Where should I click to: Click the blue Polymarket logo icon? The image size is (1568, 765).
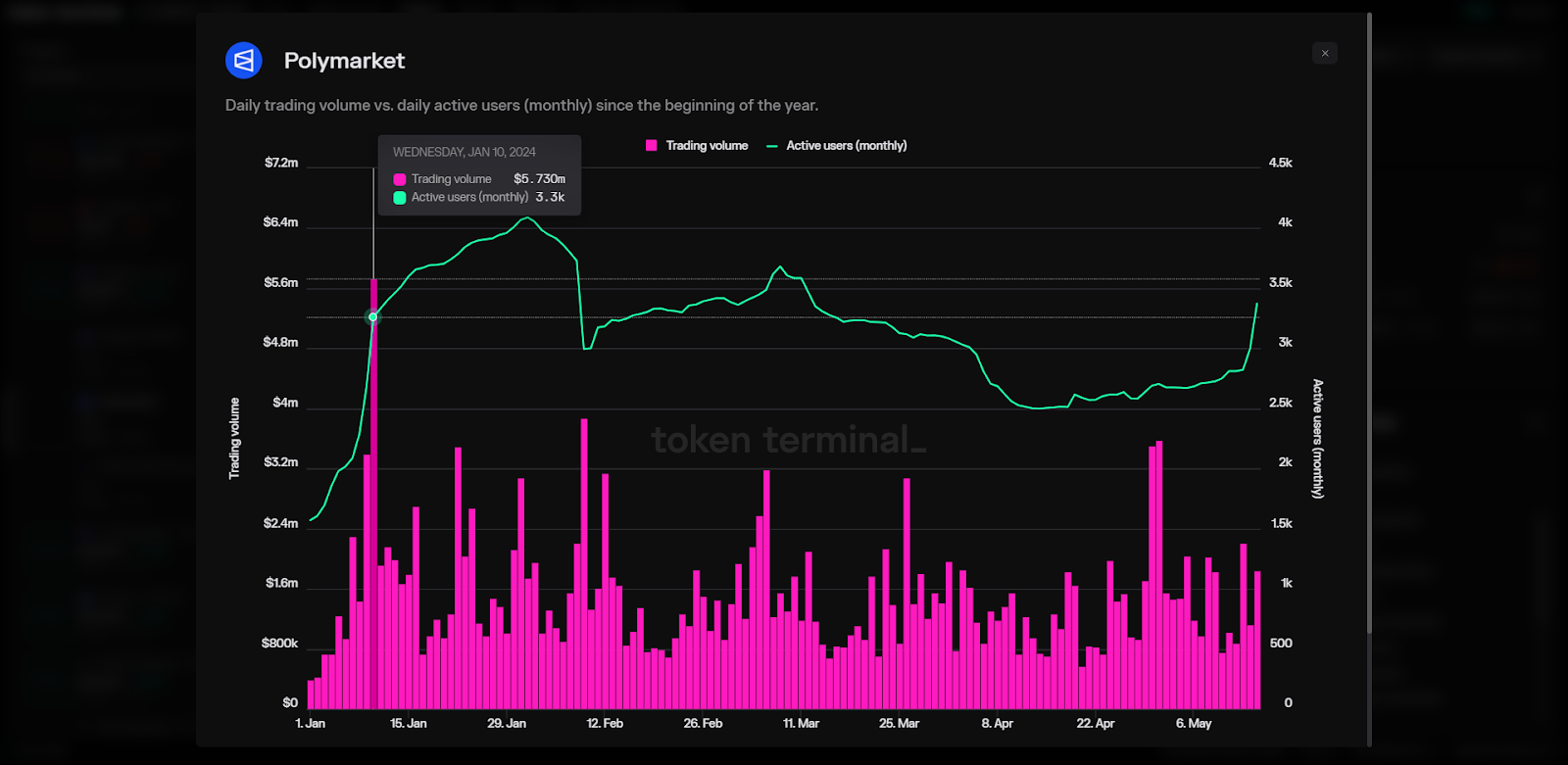coord(244,61)
